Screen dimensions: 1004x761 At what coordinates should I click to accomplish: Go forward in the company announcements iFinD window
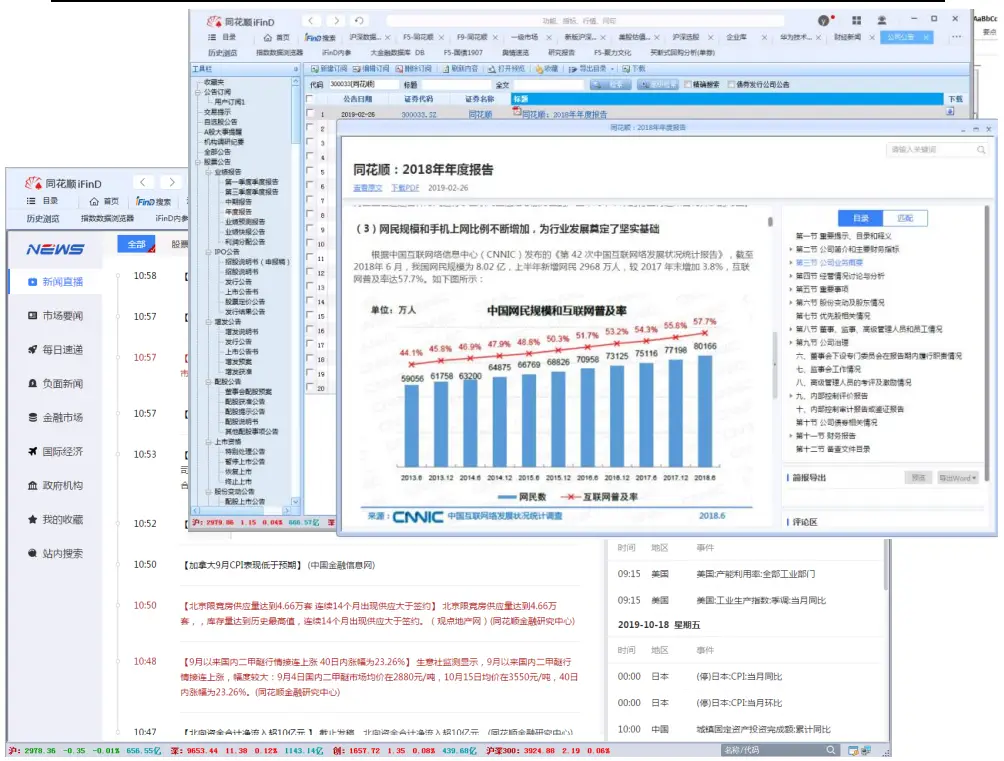click(x=336, y=21)
